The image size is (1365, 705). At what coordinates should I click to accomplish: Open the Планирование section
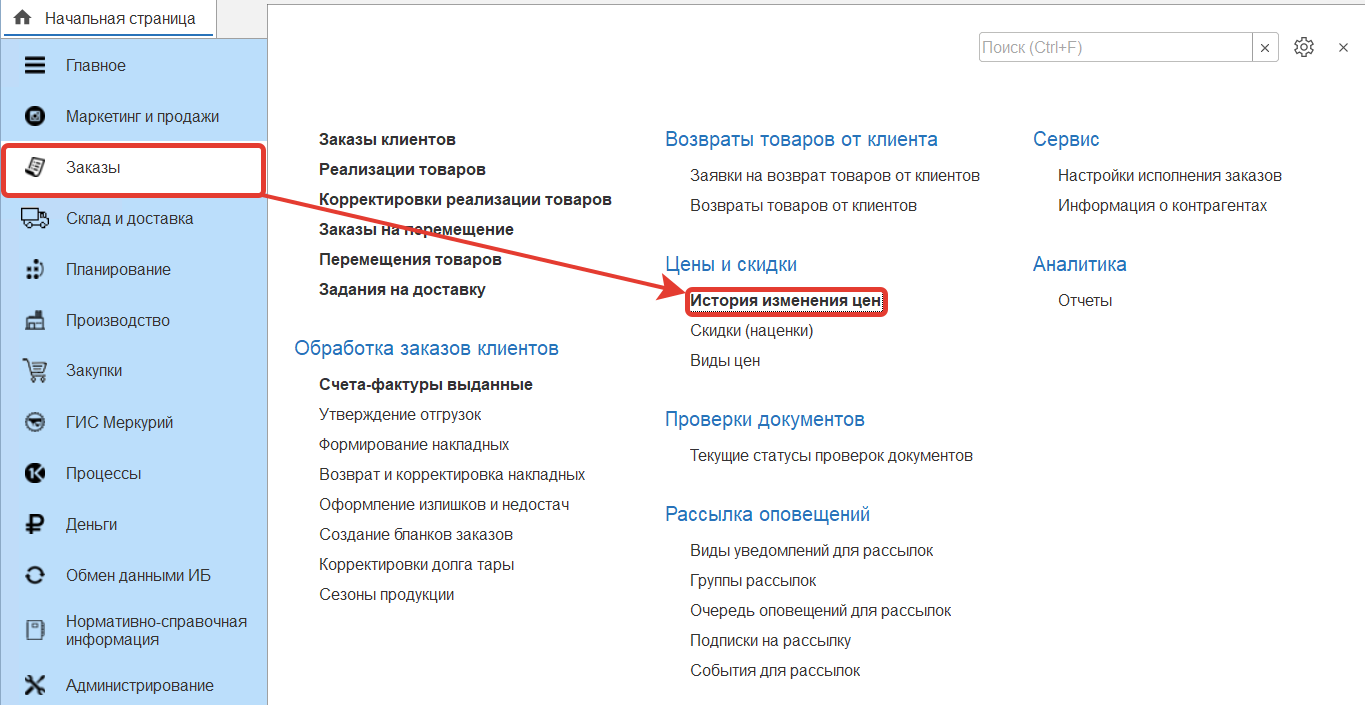coord(118,270)
